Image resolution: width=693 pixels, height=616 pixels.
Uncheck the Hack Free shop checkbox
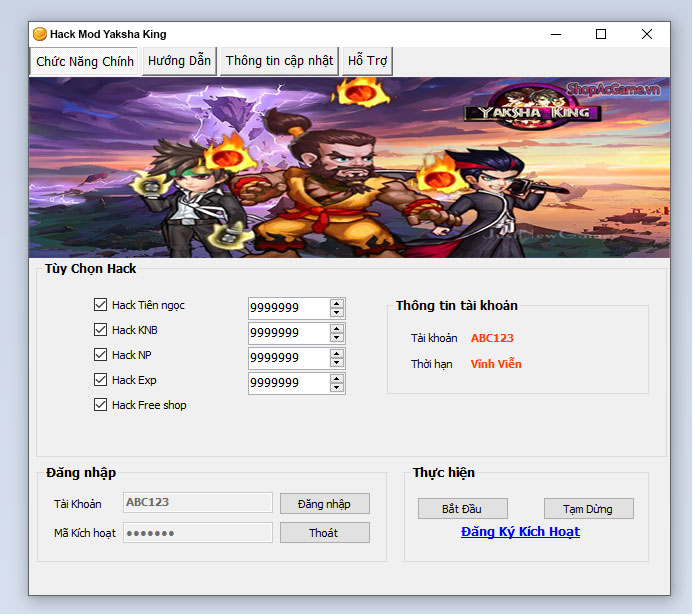click(100, 405)
